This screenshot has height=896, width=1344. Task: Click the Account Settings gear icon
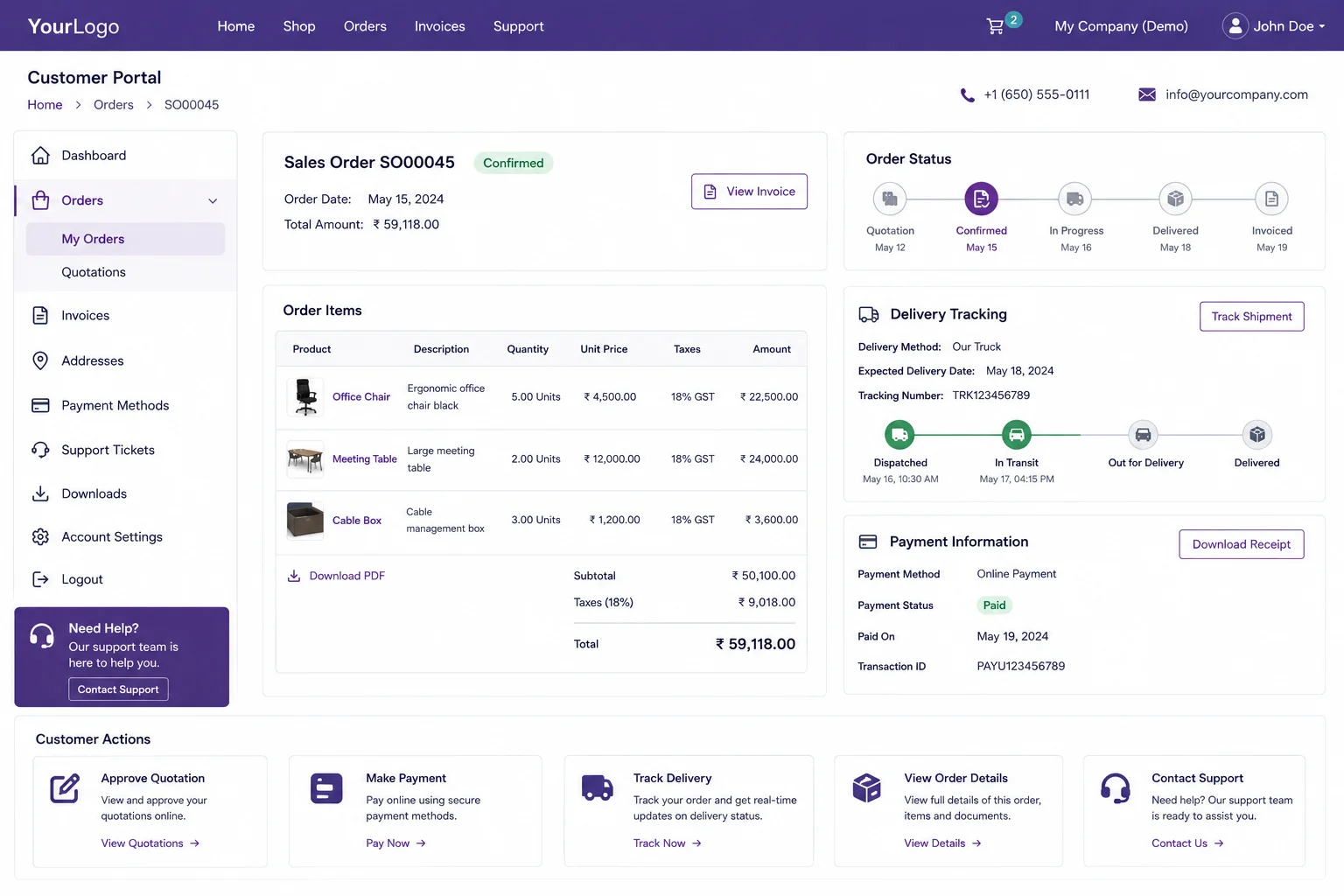click(x=40, y=536)
